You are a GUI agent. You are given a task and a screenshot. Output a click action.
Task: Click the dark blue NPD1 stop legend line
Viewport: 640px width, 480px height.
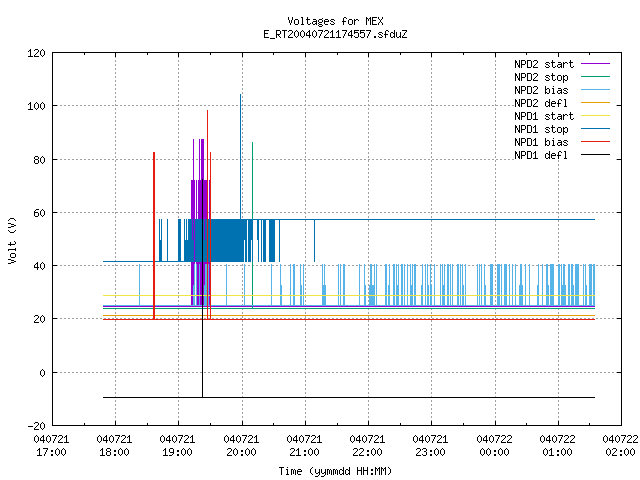pyautogui.click(x=595, y=129)
